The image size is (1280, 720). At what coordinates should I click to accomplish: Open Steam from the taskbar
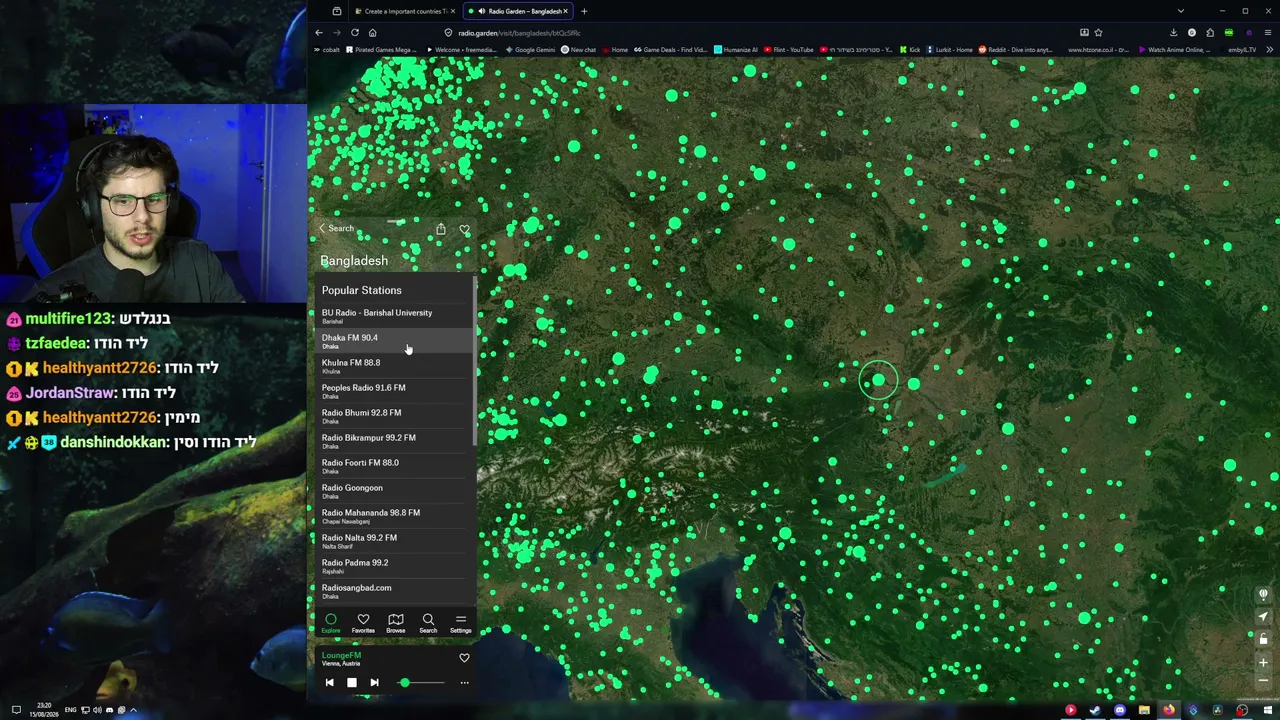click(1095, 711)
